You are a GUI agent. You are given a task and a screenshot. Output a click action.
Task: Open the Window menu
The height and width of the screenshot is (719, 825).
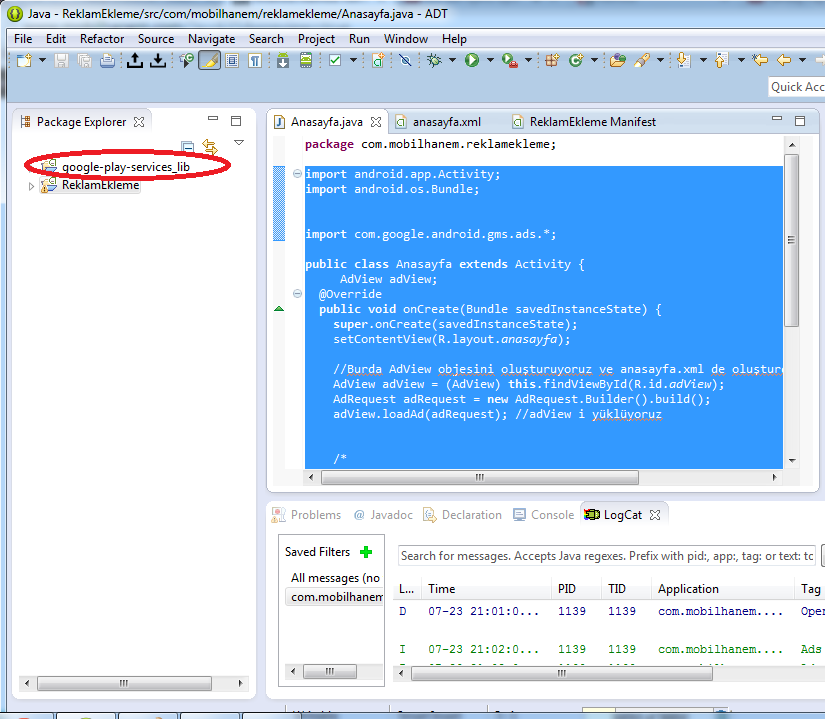(406, 39)
